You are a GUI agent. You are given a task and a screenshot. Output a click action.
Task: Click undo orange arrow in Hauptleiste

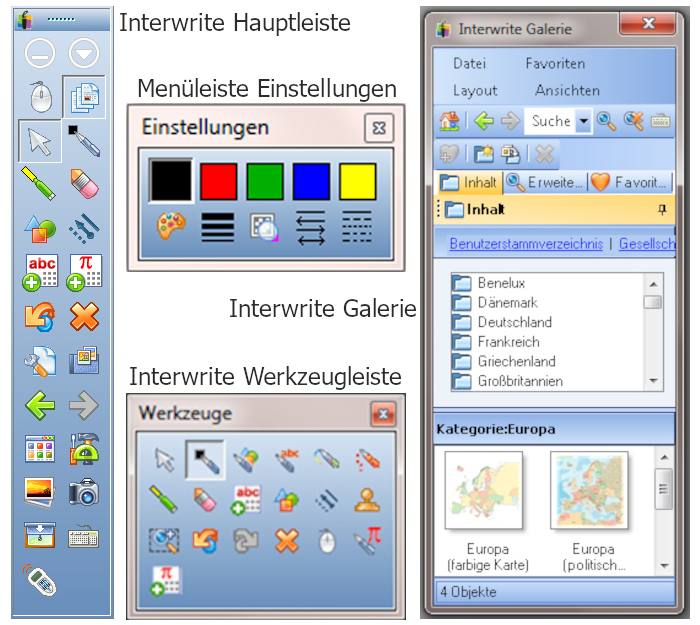(x=40, y=317)
